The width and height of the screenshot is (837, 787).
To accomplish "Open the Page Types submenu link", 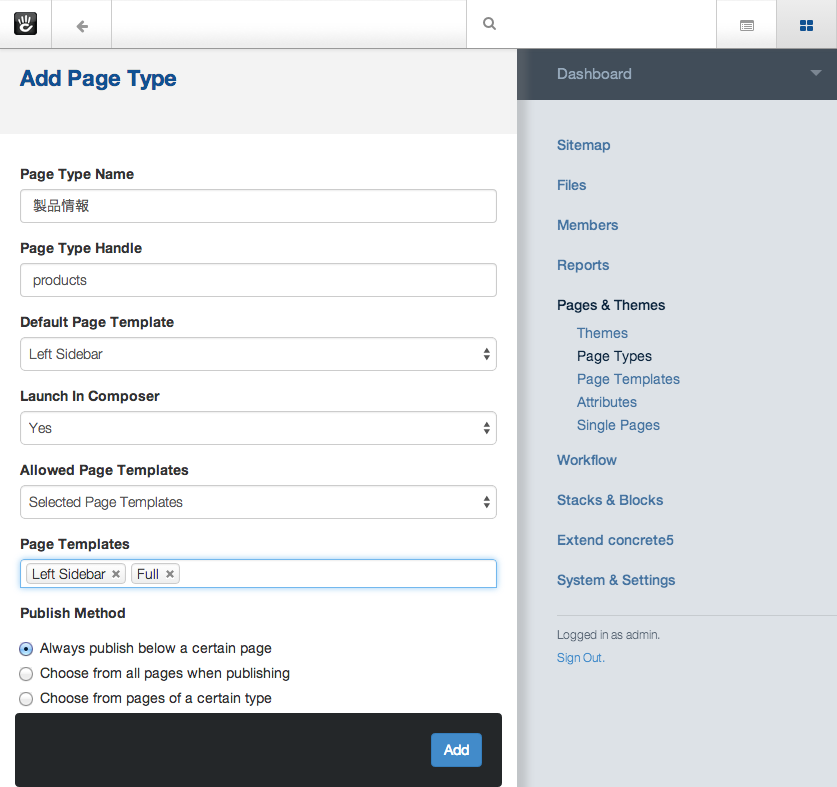I will pyautogui.click(x=614, y=356).
